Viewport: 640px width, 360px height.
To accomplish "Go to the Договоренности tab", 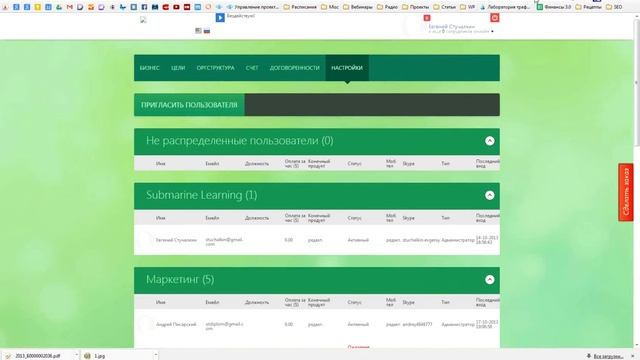I will click(x=294, y=68).
